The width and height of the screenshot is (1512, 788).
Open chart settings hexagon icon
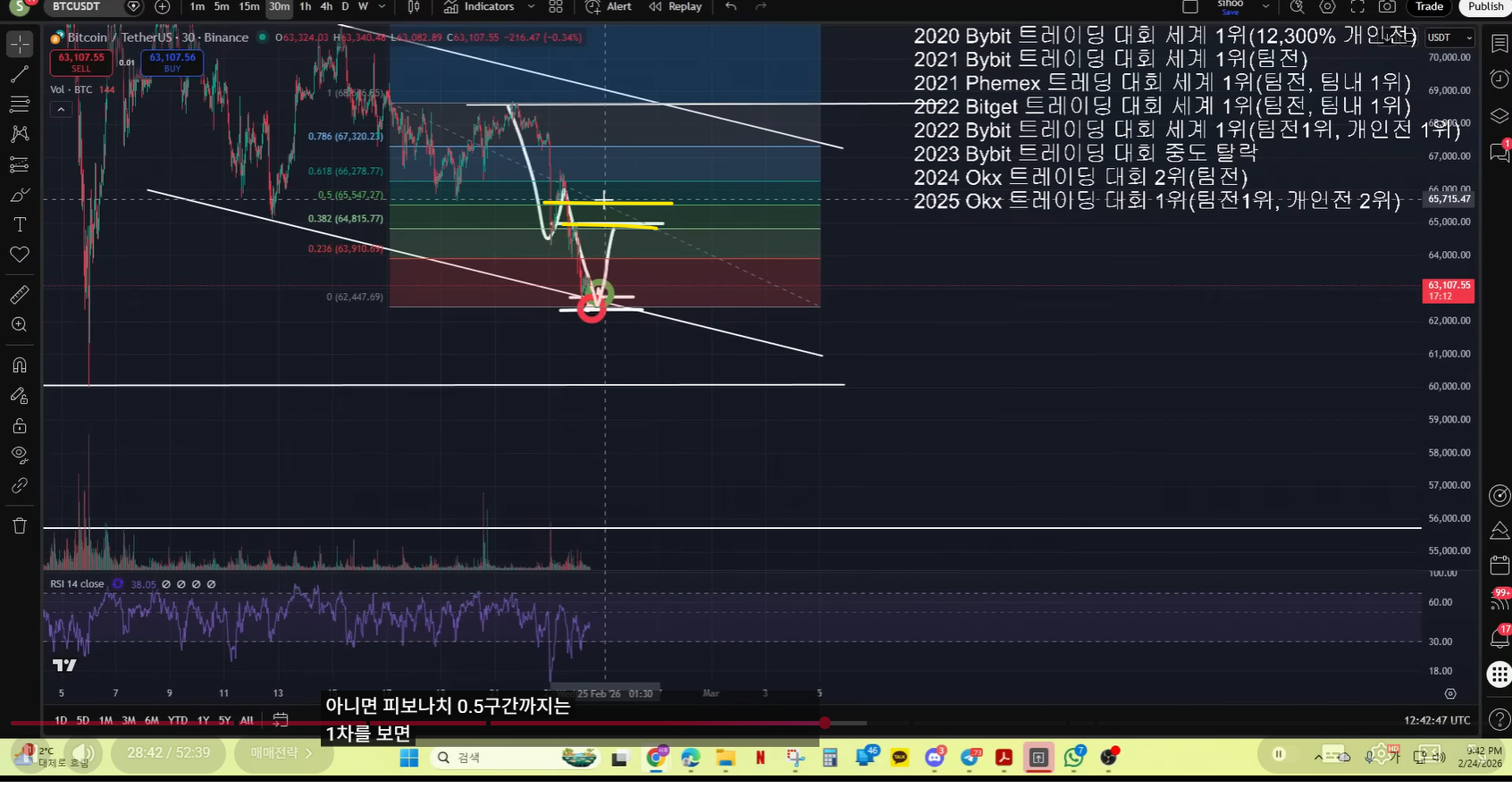pos(1328,6)
